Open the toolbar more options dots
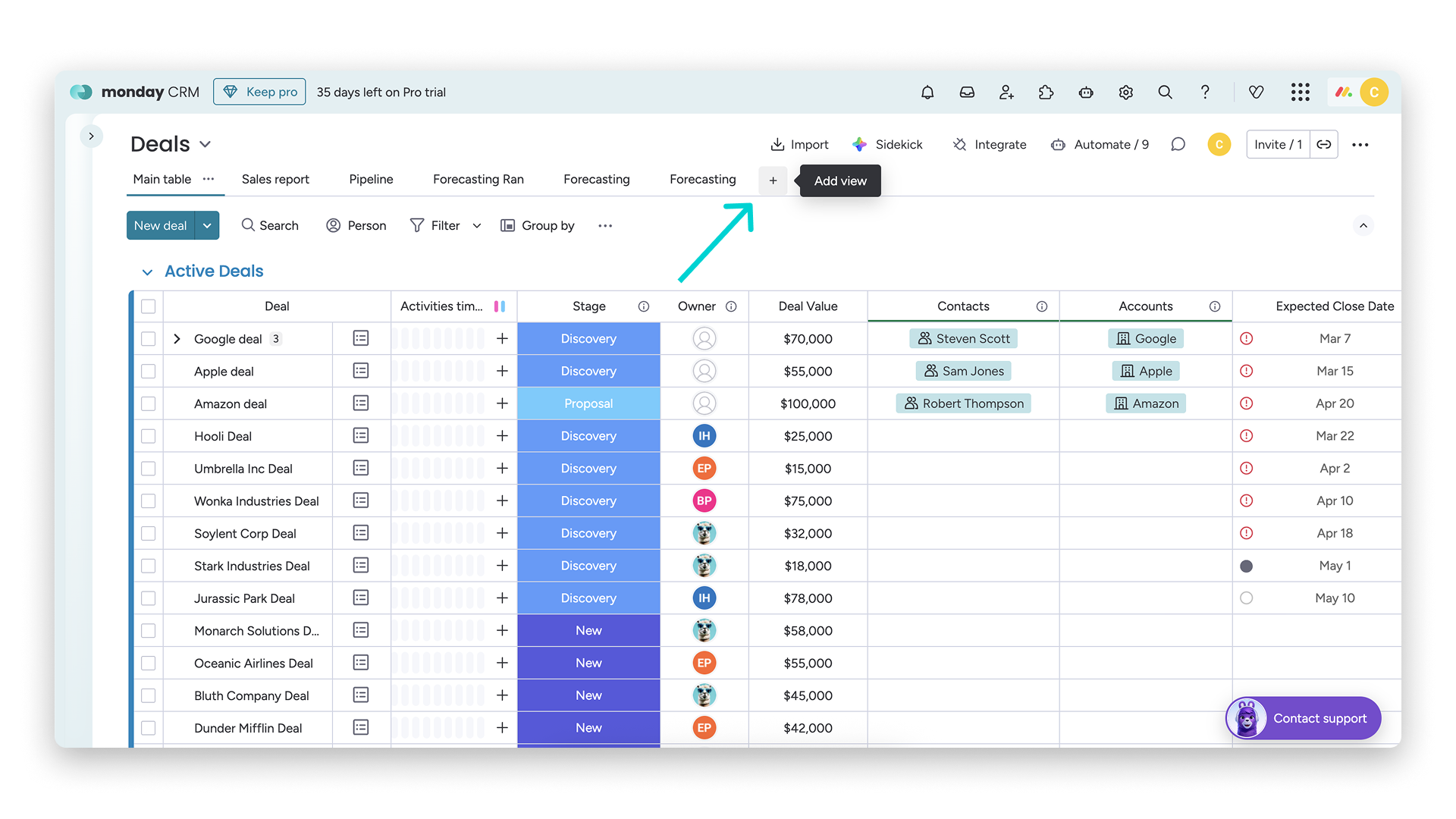The width and height of the screenshot is (1456, 819). (605, 225)
